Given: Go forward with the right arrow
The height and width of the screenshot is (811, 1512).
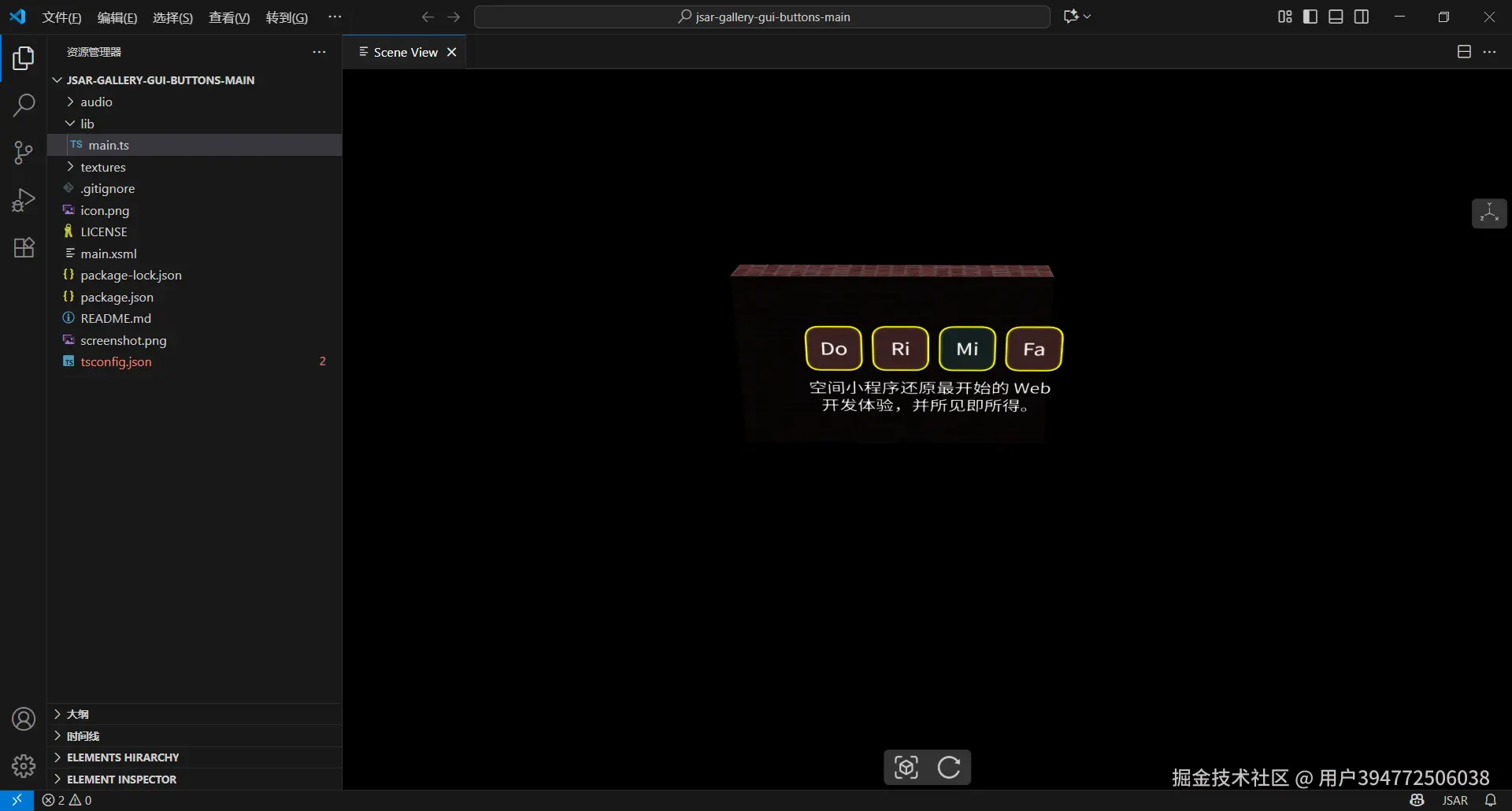Looking at the screenshot, I should 454,17.
